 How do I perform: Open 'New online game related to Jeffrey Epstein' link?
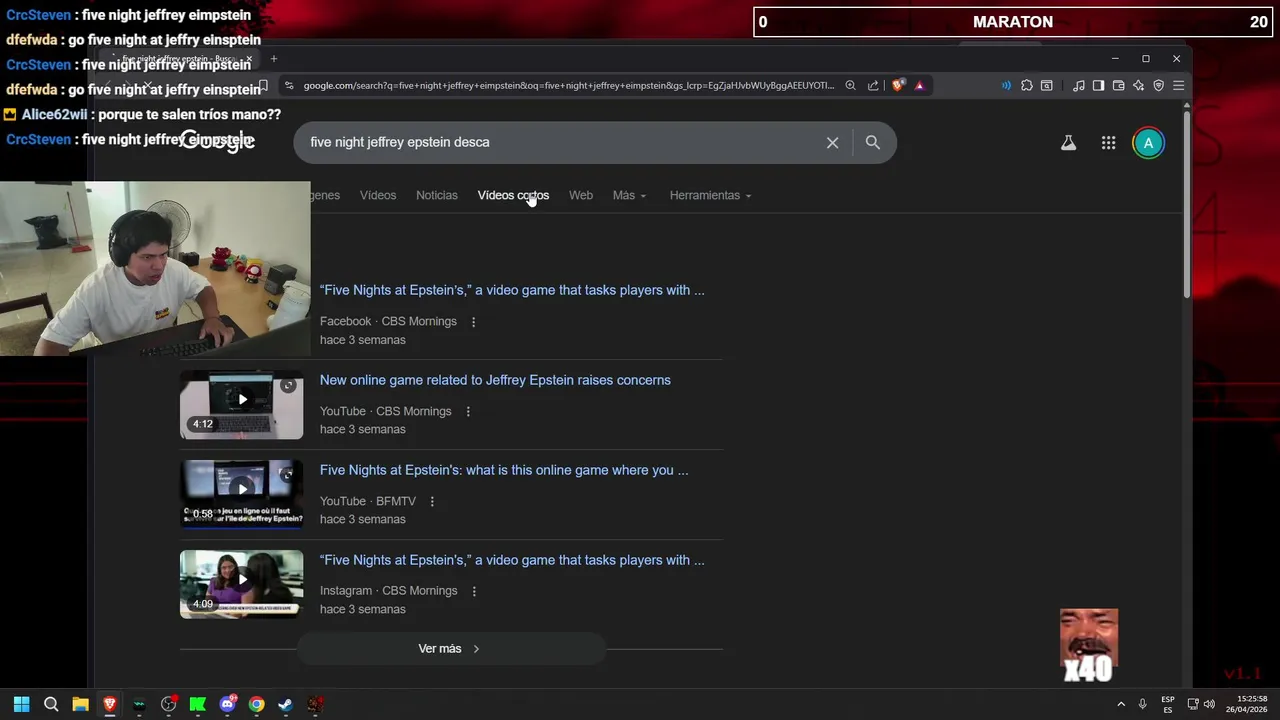(x=495, y=380)
